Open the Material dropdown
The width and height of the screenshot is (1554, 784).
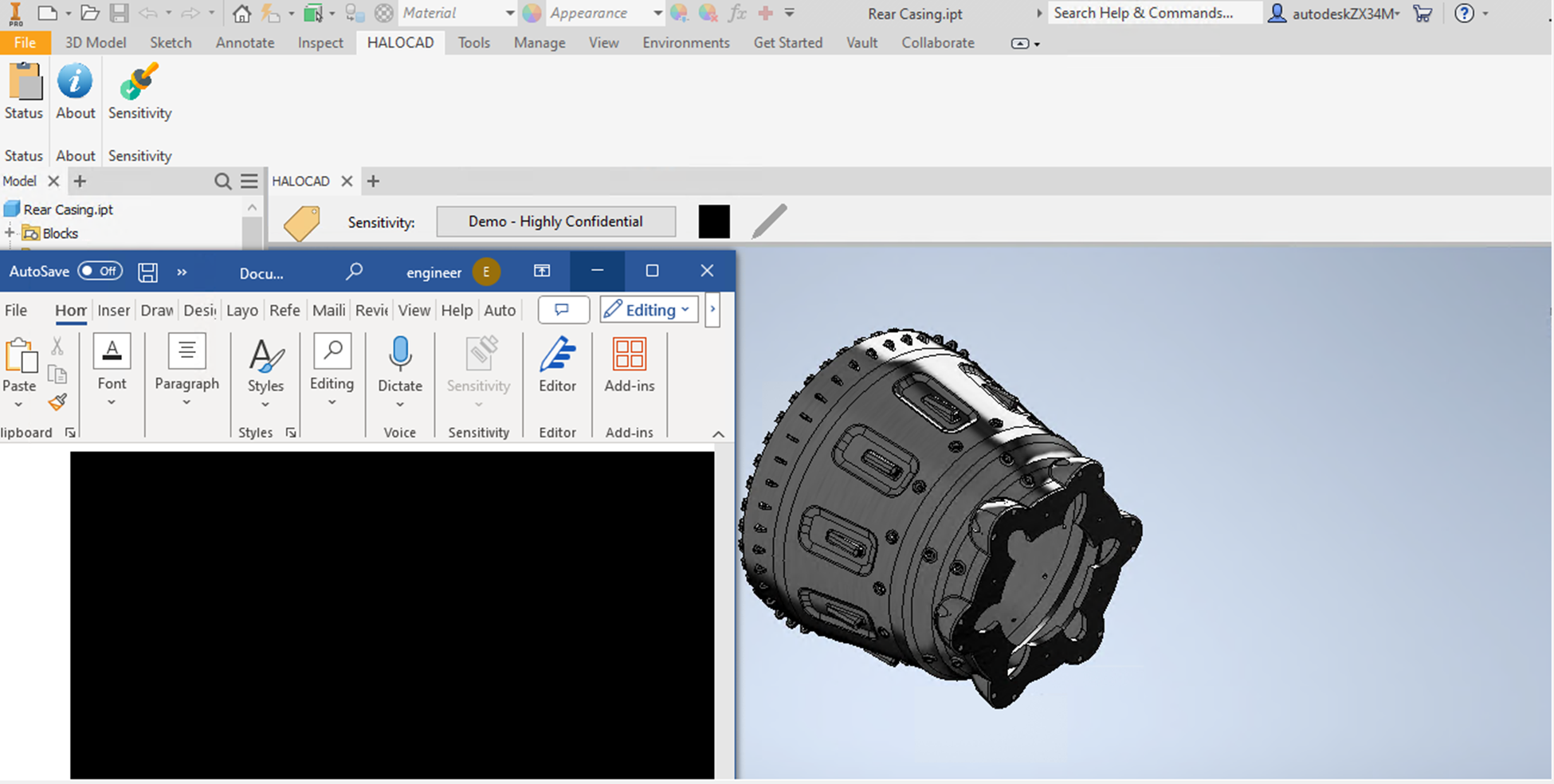point(509,14)
